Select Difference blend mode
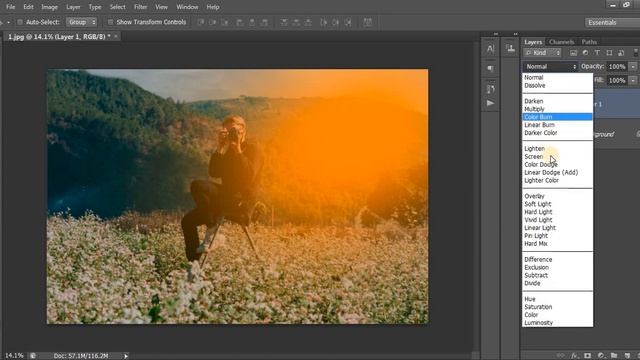640x360 pixels. pyautogui.click(x=558, y=259)
